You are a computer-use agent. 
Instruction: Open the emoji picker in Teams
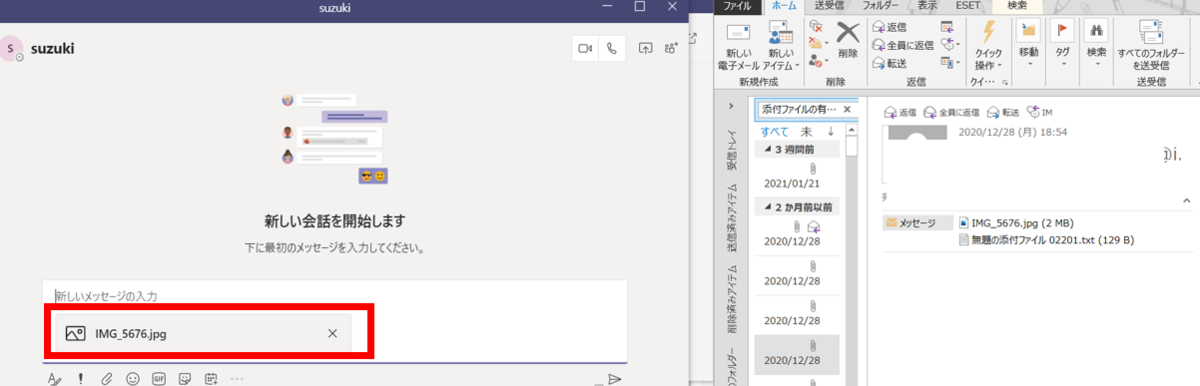(x=132, y=379)
